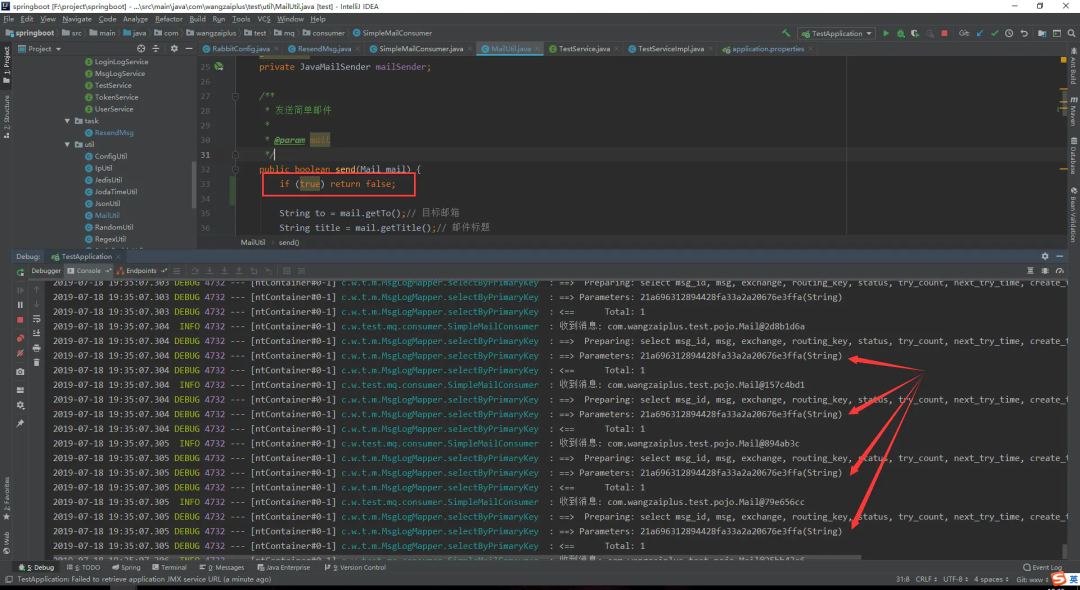Pin the Debug tab with the pin icon
Viewport: 1080px width, 590px height.
pyautogui.click(x=20, y=423)
